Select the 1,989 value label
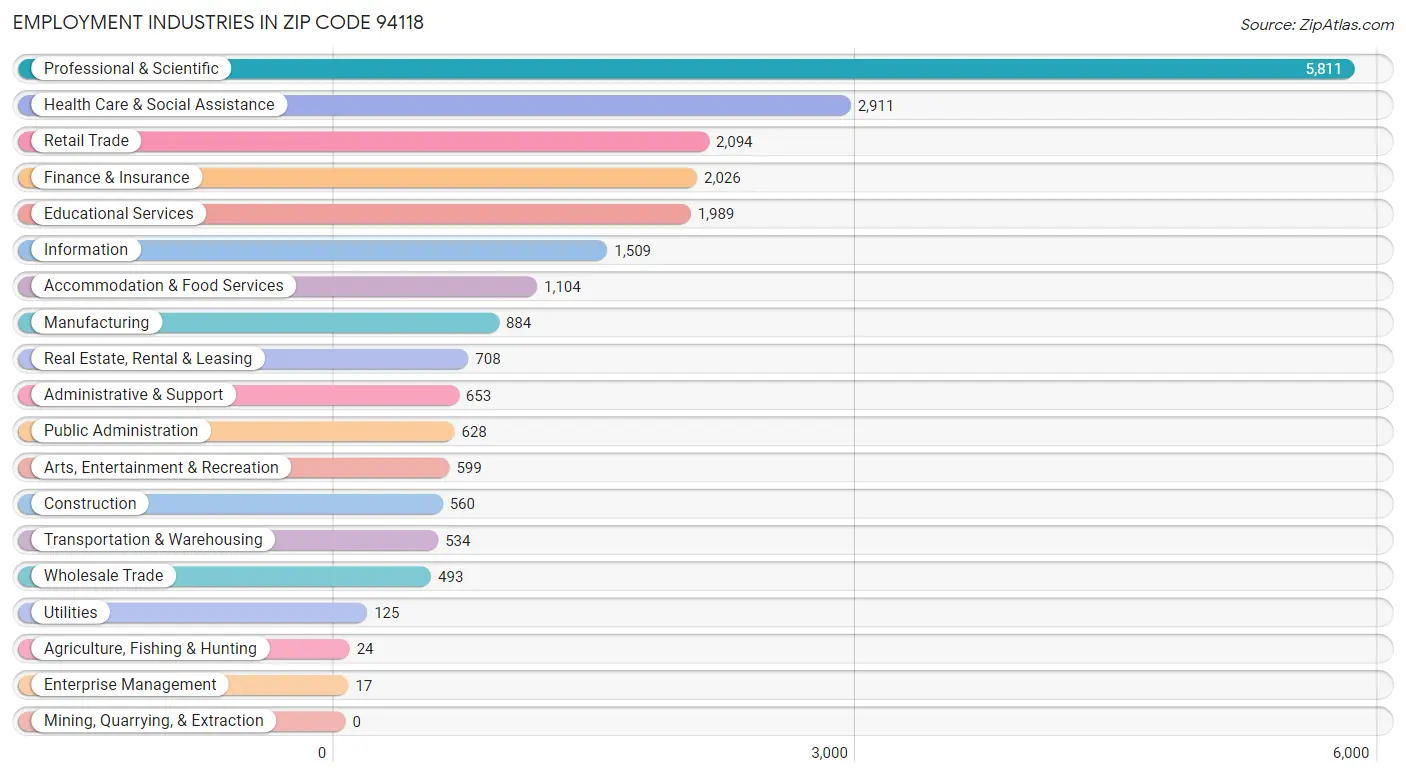The image size is (1406, 776). click(x=716, y=215)
